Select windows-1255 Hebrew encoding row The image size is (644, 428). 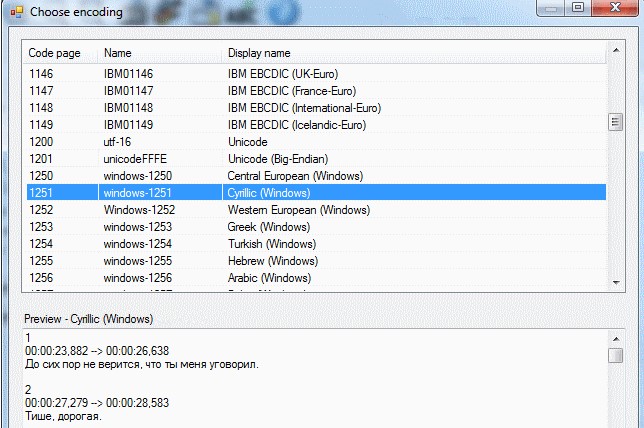(x=316, y=261)
